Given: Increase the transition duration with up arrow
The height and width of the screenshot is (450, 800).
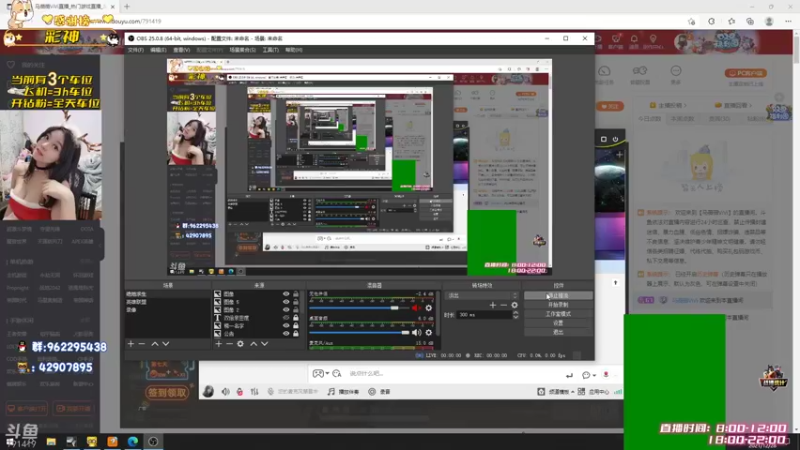Looking at the screenshot, I should pos(515,313).
